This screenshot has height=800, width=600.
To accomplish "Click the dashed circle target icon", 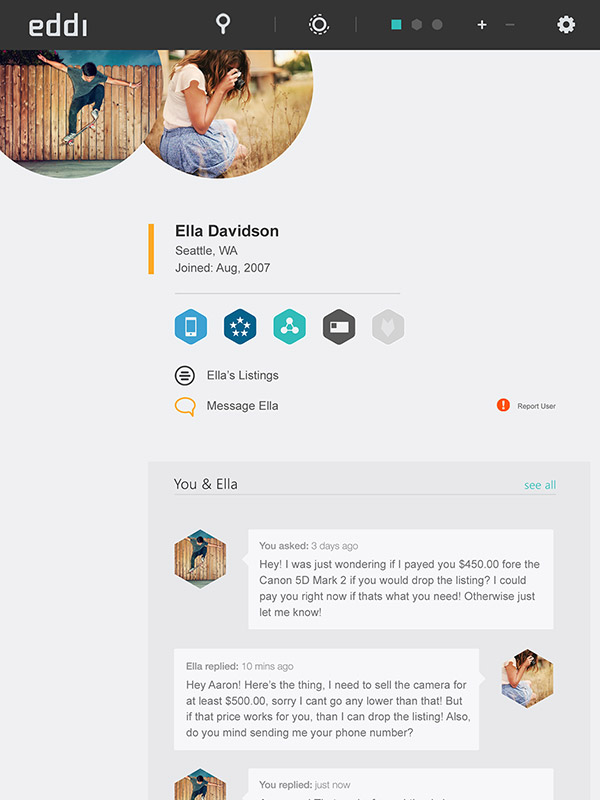I will coord(319,24).
